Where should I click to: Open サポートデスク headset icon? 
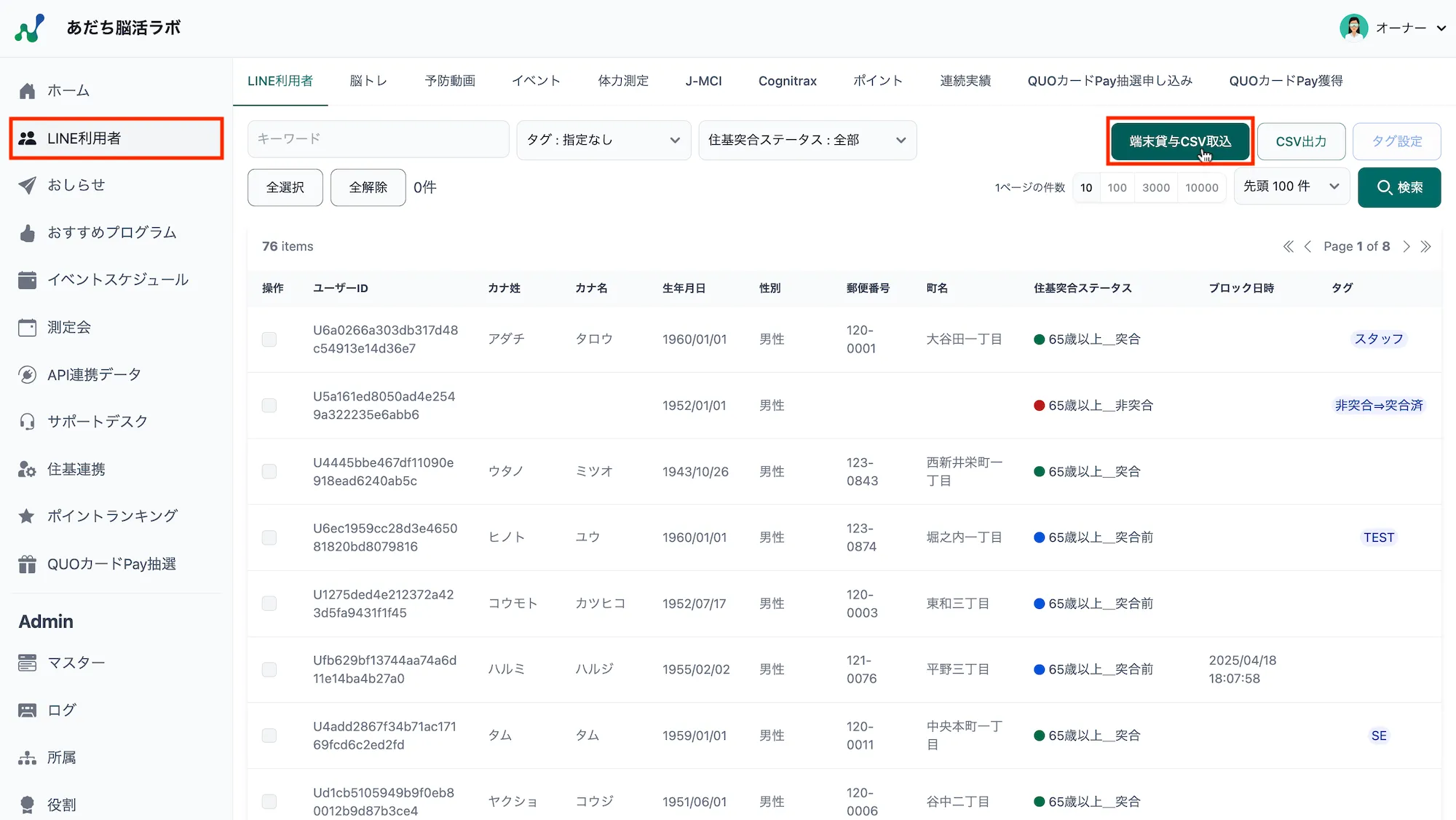27,422
